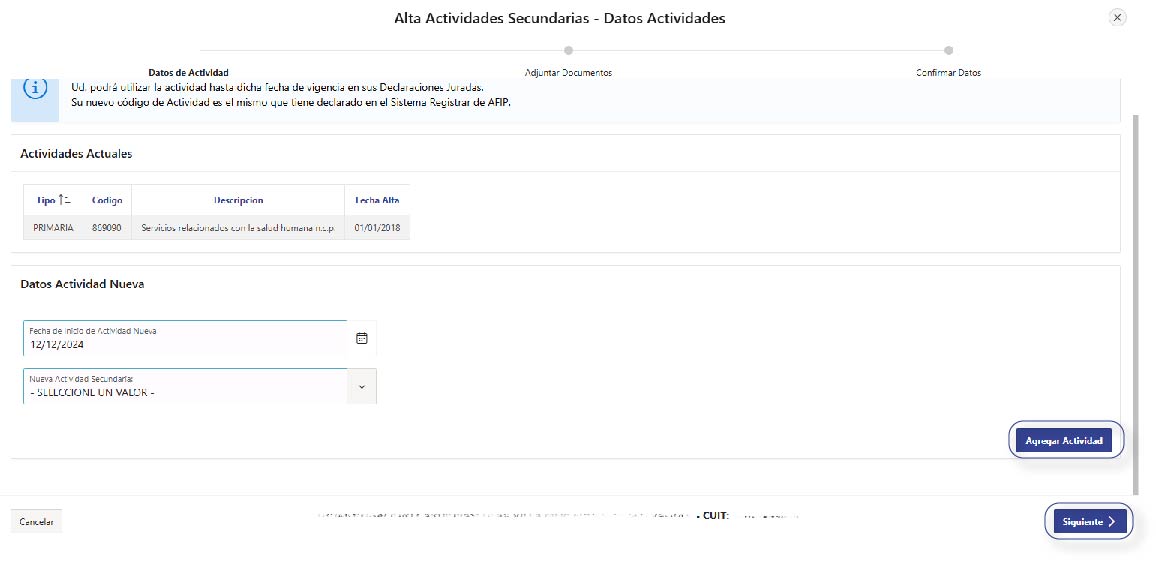Click the Cancelar button

tap(37, 522)
